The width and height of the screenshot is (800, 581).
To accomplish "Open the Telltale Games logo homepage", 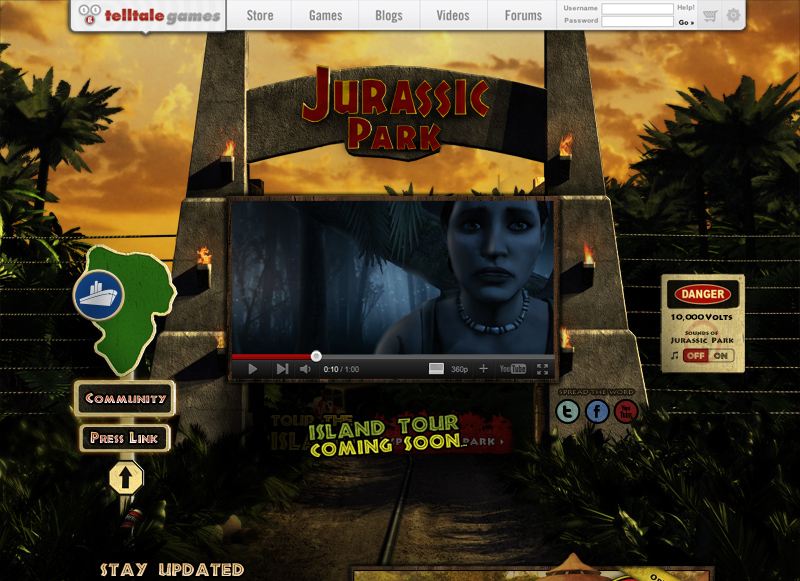I will (x=149, y=16).
